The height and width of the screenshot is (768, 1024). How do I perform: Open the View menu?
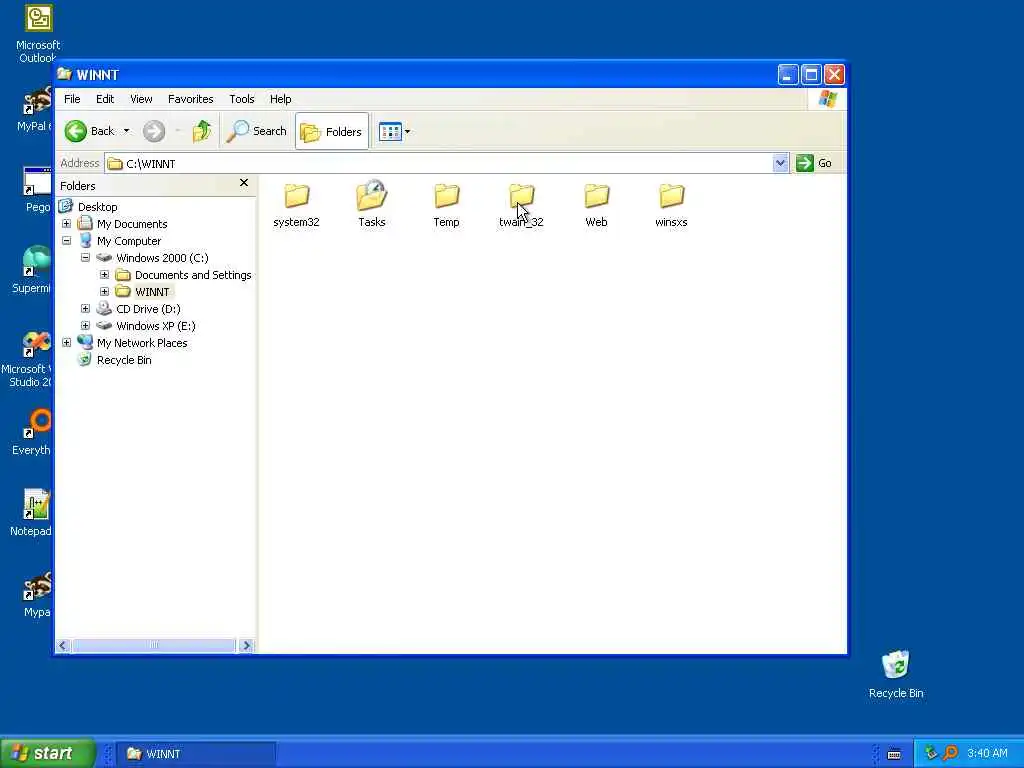pyautogui.click(x=141, y=99)
